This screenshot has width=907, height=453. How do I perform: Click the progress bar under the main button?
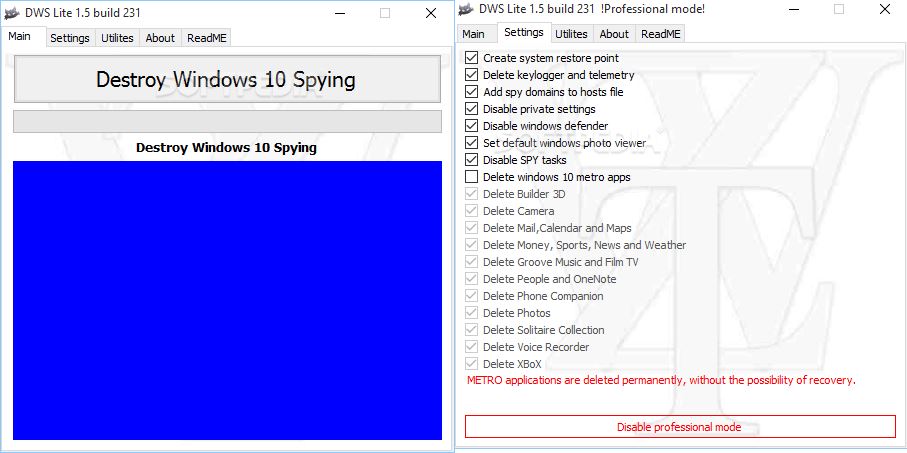[x=227, y=121]
